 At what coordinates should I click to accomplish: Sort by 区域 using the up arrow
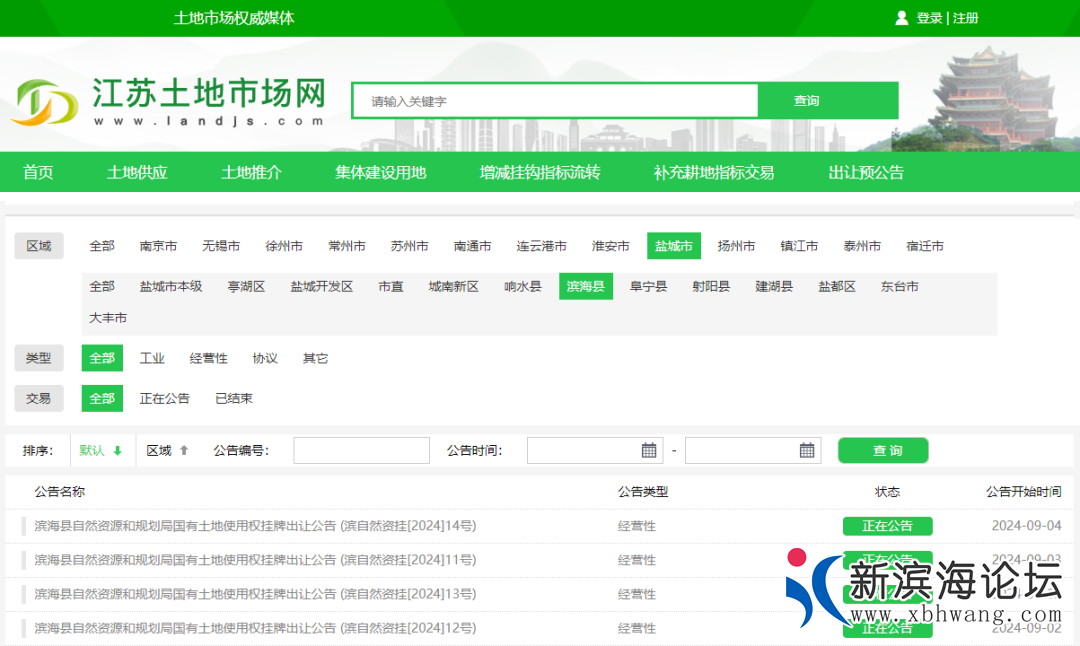tap(184, 451)
